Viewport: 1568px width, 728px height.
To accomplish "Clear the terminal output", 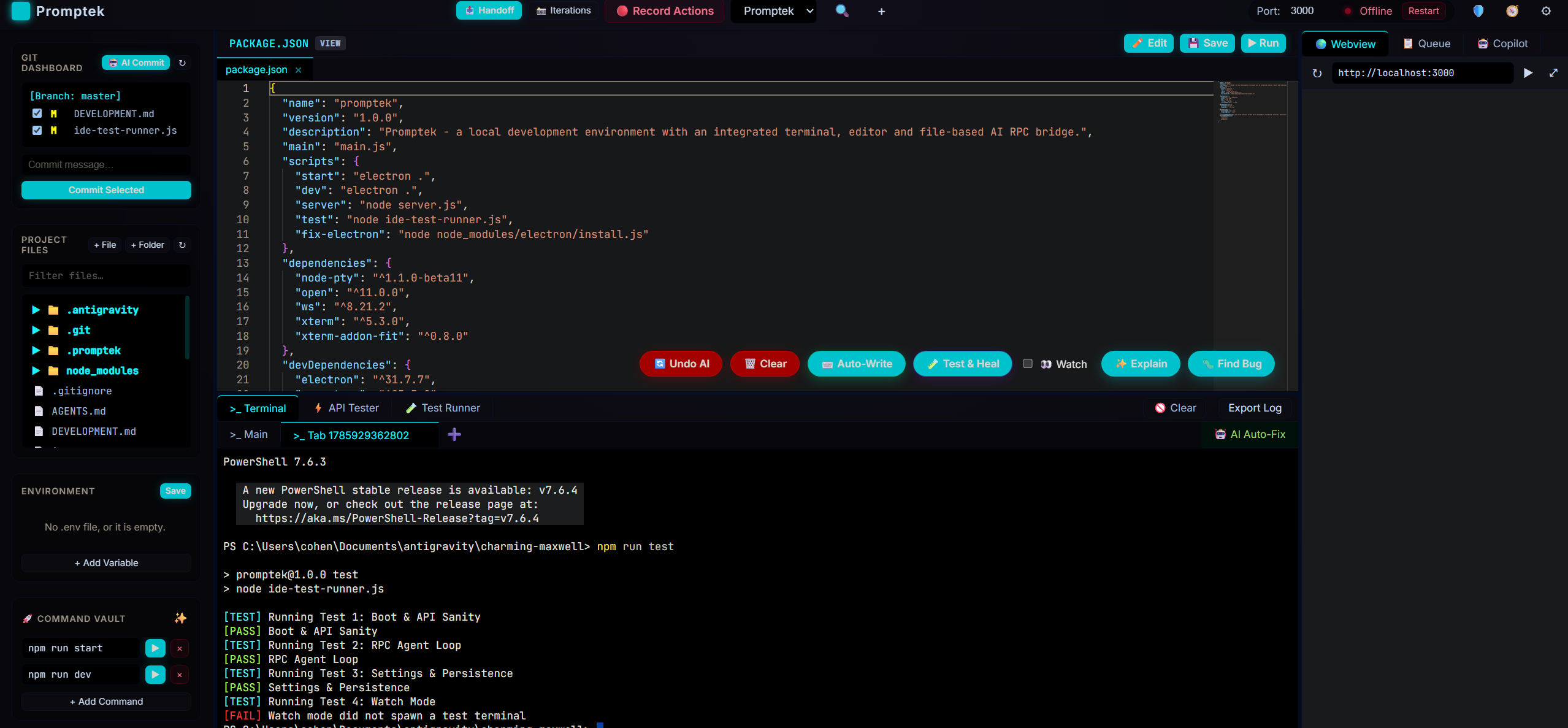I will coord(1175,408).
